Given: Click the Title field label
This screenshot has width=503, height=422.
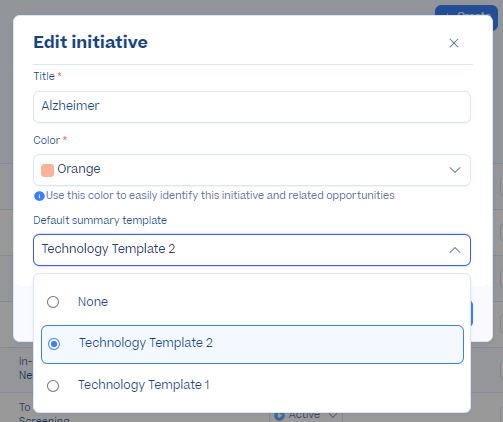Looking at the screenshot, I should click(44, 76).
